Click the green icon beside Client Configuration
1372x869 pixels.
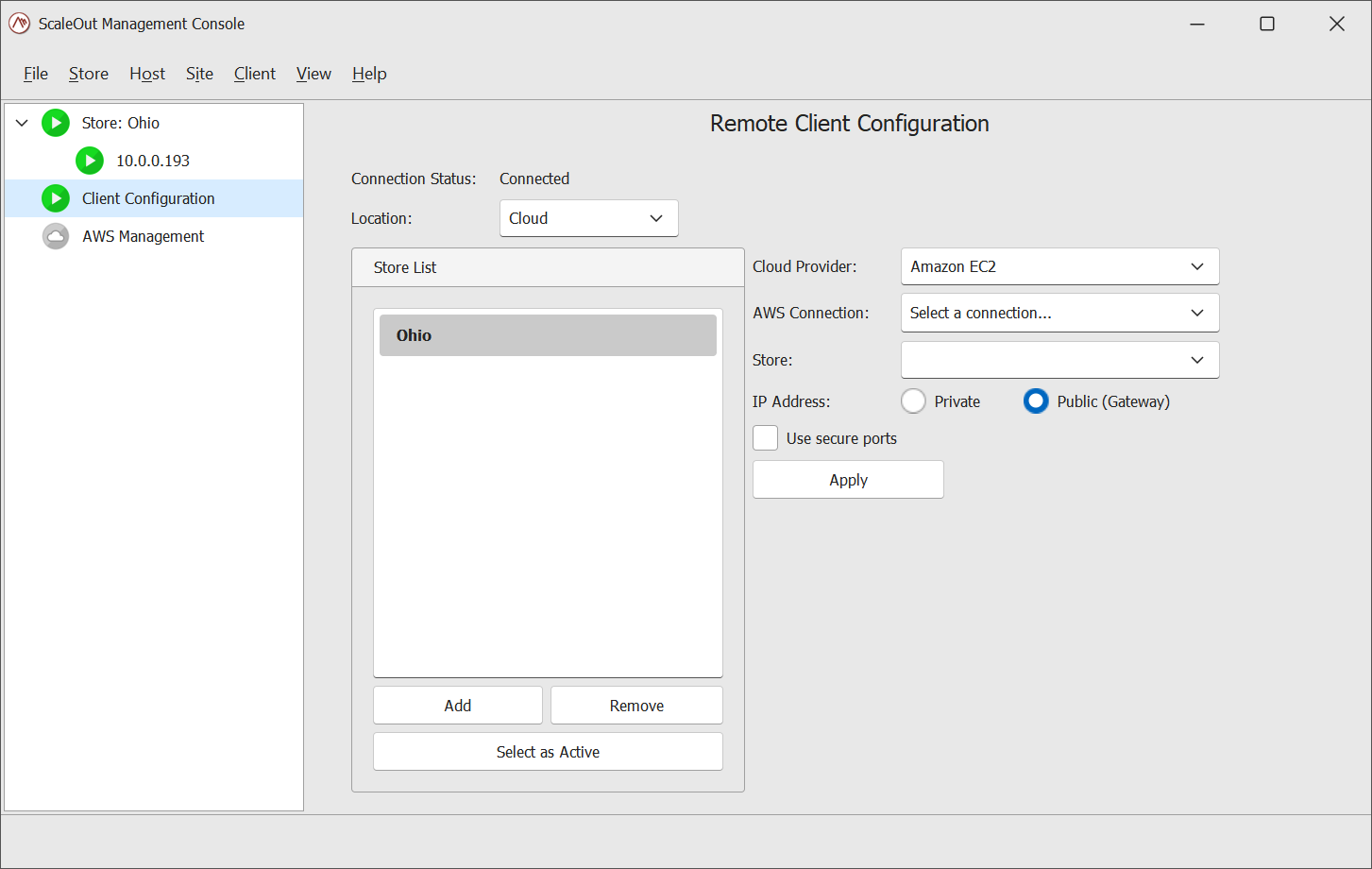tap(56, 198)
